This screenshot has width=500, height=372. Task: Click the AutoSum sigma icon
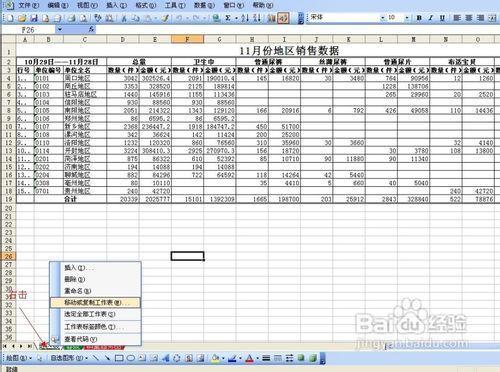coord(228,18)
